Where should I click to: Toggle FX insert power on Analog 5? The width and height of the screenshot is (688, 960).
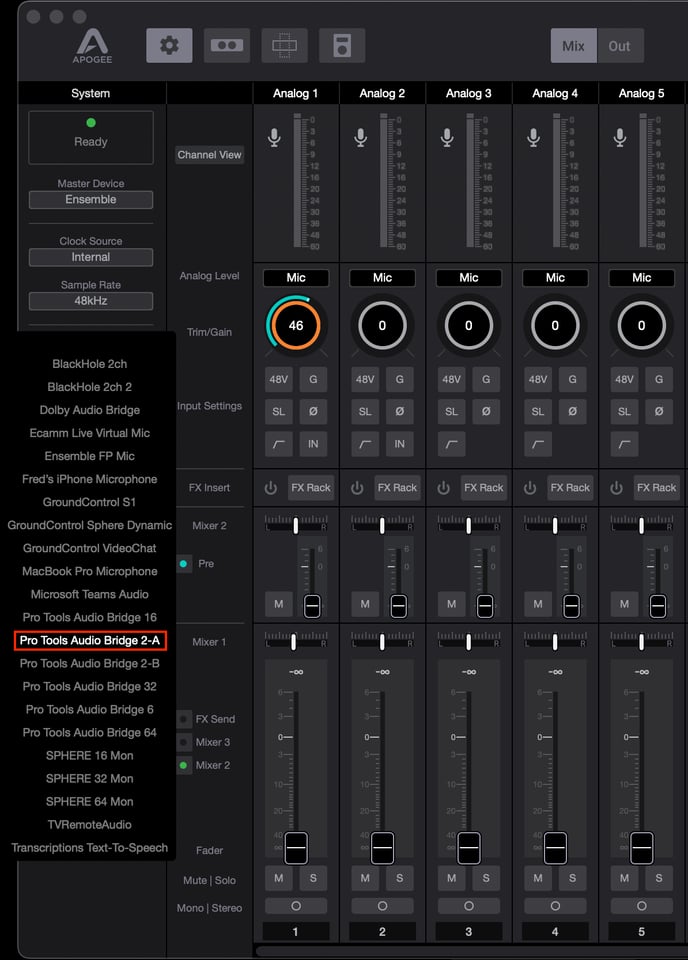pos(616,488)
